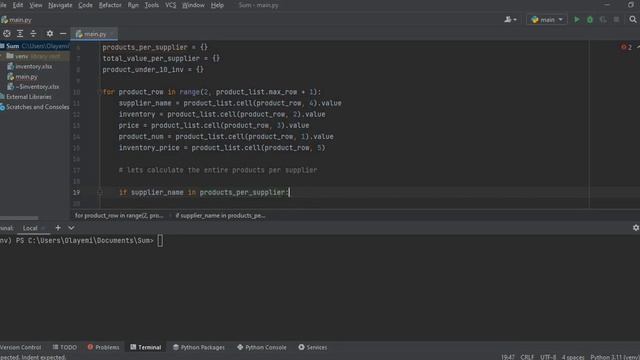Click the project tree horizontal scrollbar
The image size is (640, 360).
(20, 218)
